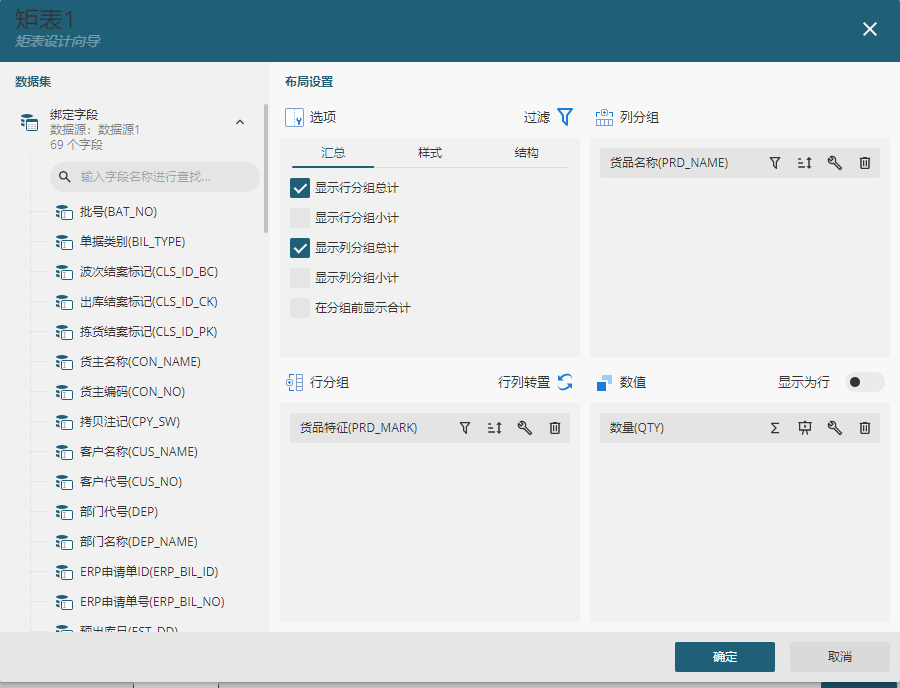Click the 行分组 header icon
Image resolution: width=900 pixels, height=688 pixels.
point(294,382)
